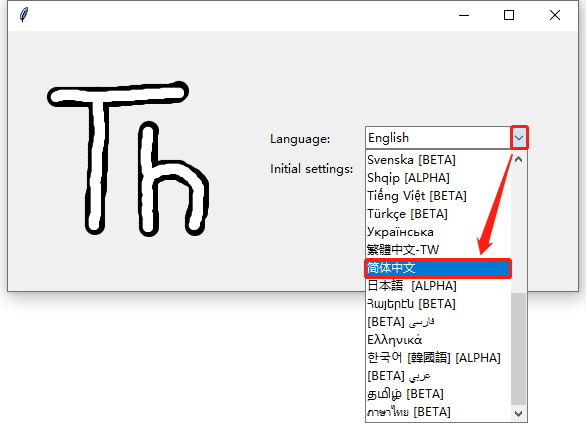Viewport: 586px width, 430px height.
Task: Click the language list scroll up arrow
Action: (518, 160)
